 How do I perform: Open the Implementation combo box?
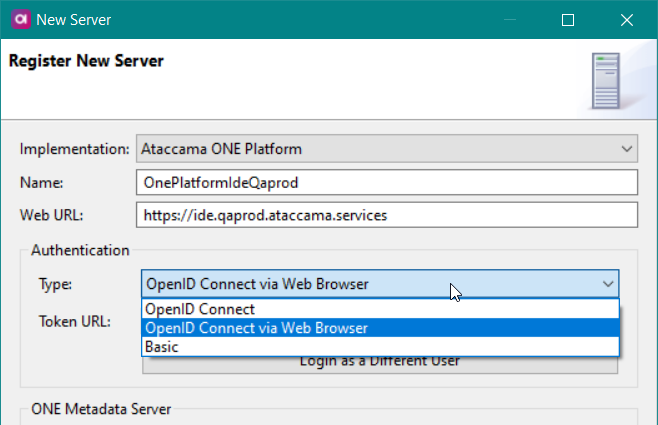[385, 149]
